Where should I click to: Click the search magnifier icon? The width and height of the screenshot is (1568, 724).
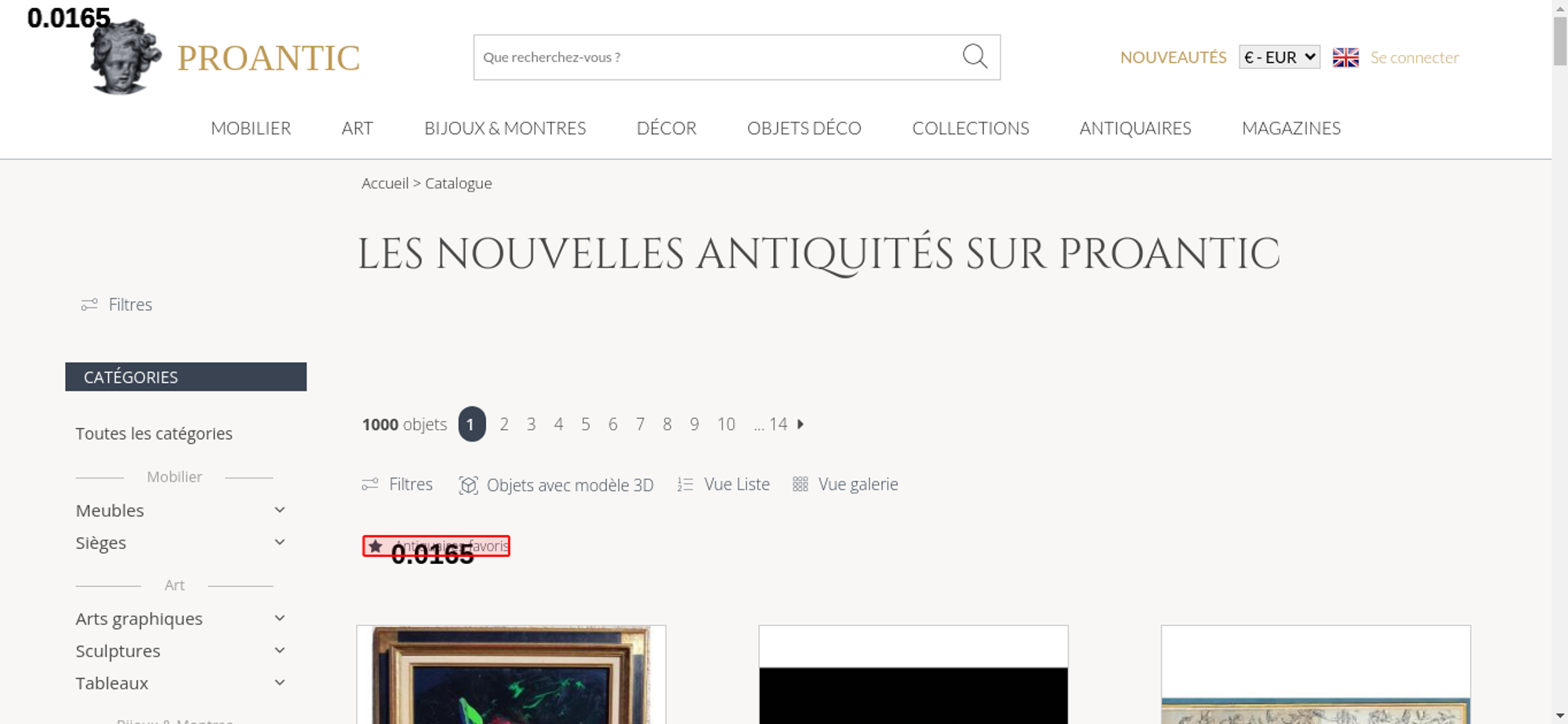tap(975, 56)
